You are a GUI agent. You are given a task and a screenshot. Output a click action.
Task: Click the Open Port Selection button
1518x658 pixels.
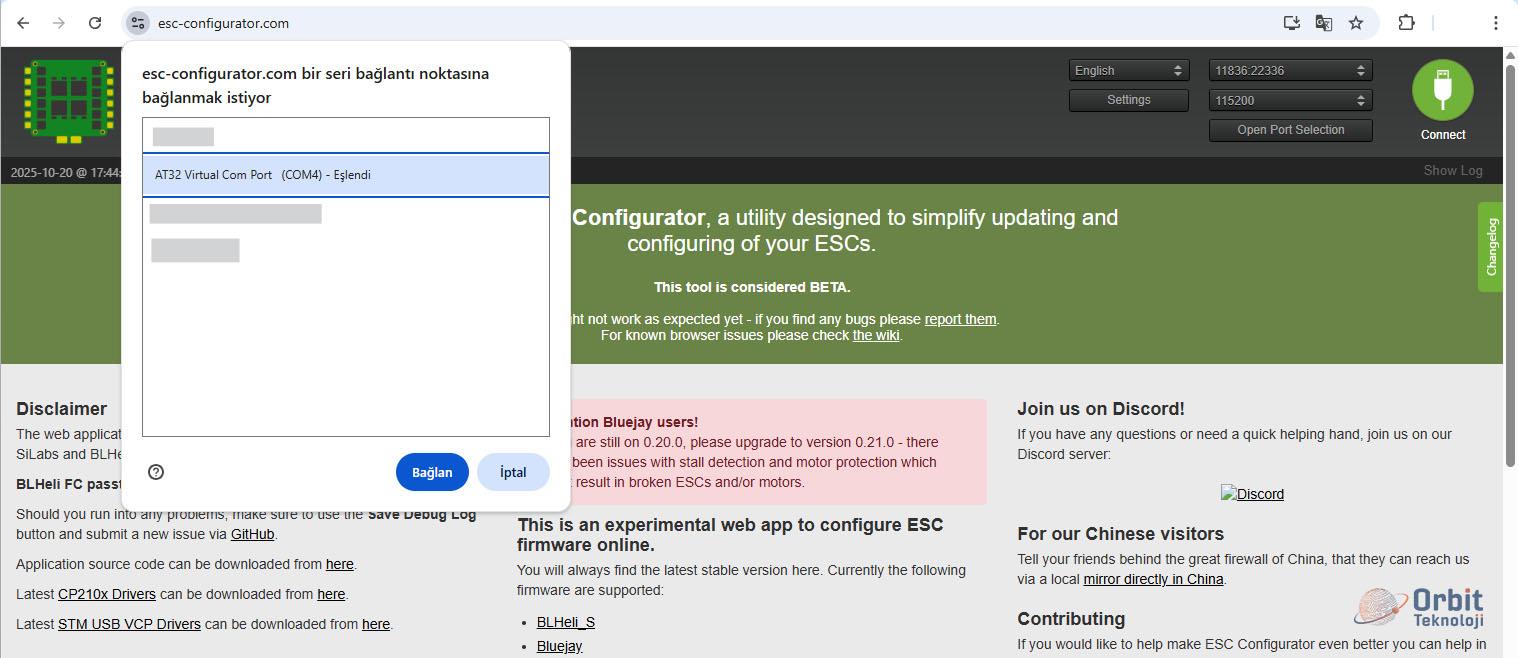1290,130
